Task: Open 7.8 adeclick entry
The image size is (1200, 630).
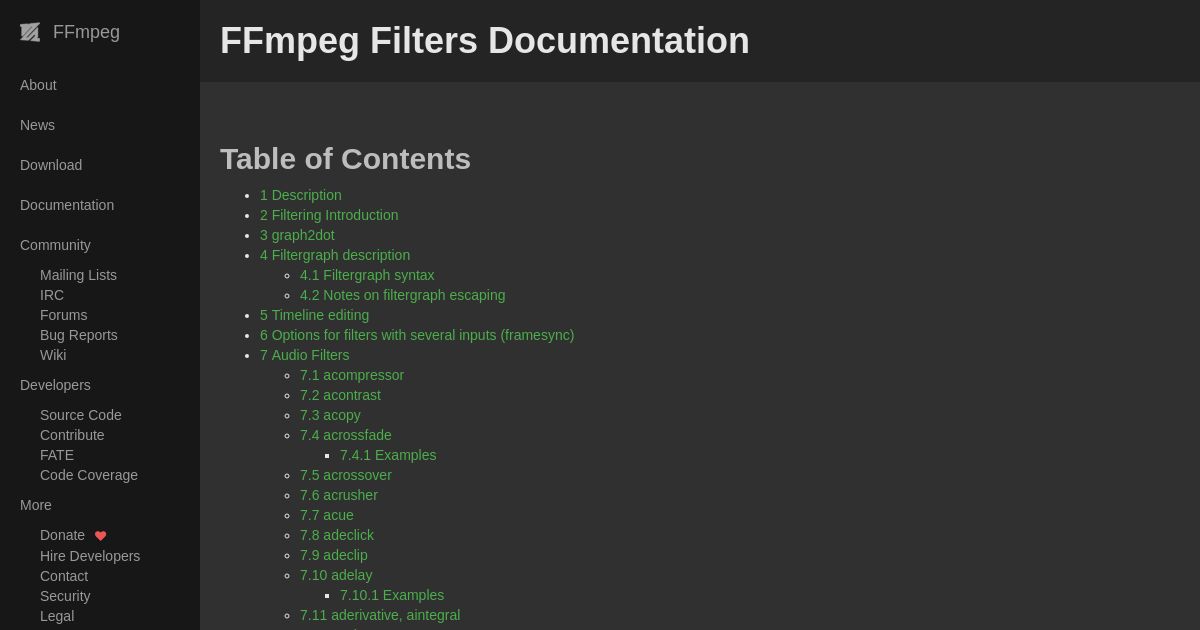Action: click(x=337, y=535)
